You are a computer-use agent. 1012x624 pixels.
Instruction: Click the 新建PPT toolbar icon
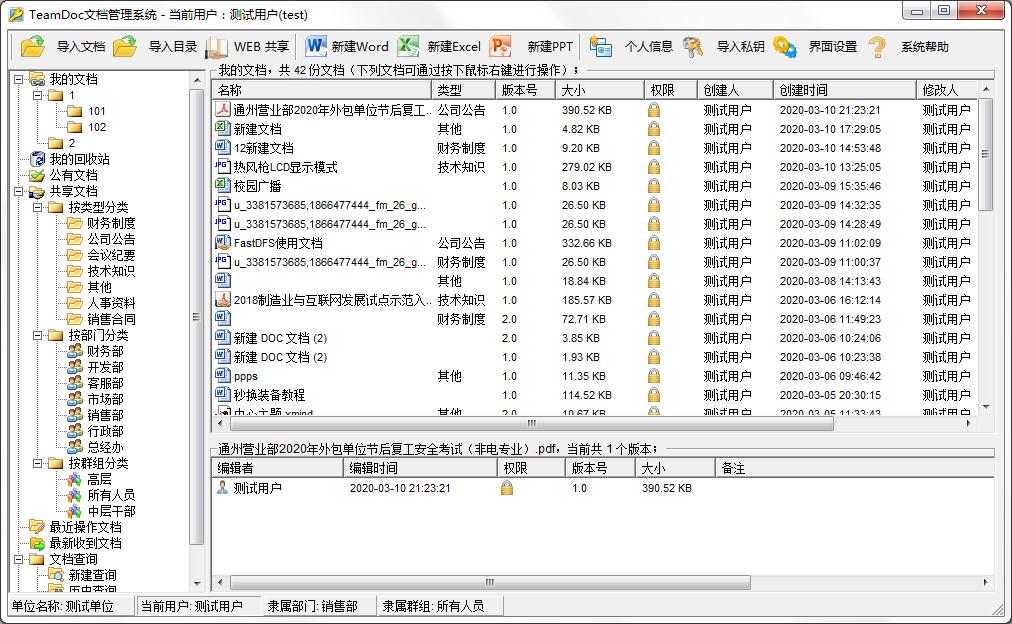pos(501,46)
